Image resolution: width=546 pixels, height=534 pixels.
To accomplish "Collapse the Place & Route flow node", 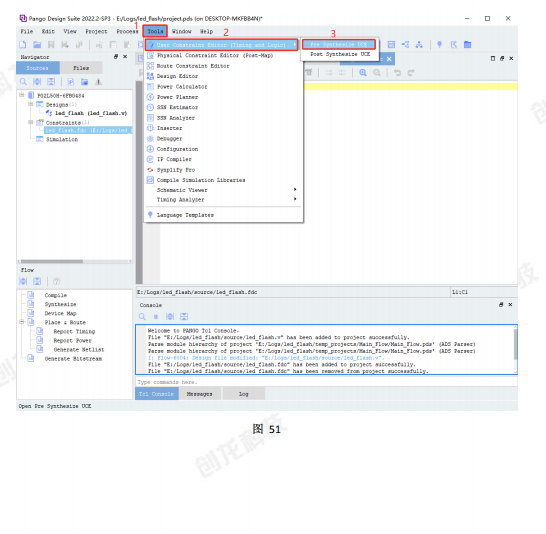I will [22, 322].
